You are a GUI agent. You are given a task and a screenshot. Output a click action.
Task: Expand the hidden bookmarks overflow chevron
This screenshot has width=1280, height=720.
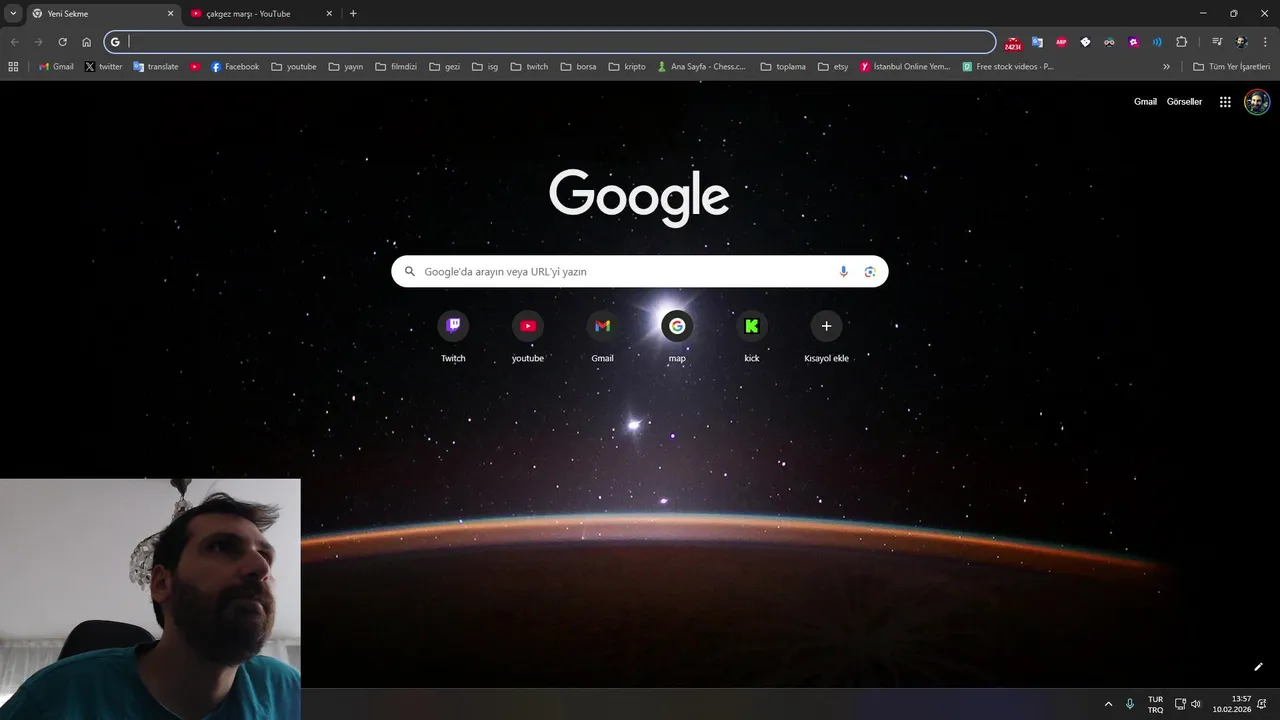[x=1166, y=67]
